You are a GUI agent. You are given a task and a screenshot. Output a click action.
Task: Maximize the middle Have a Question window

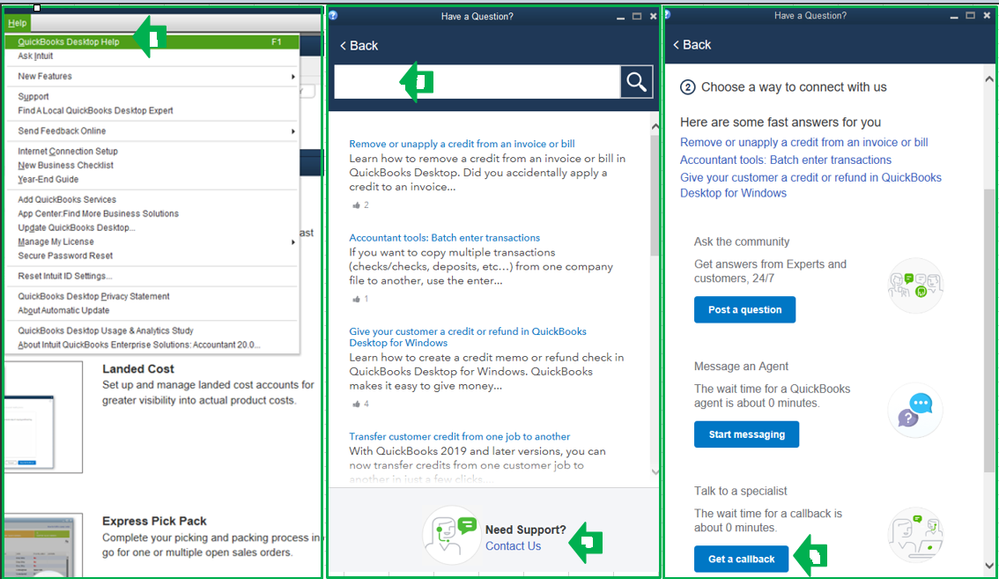pyautogui.click(x=636, y=17)
